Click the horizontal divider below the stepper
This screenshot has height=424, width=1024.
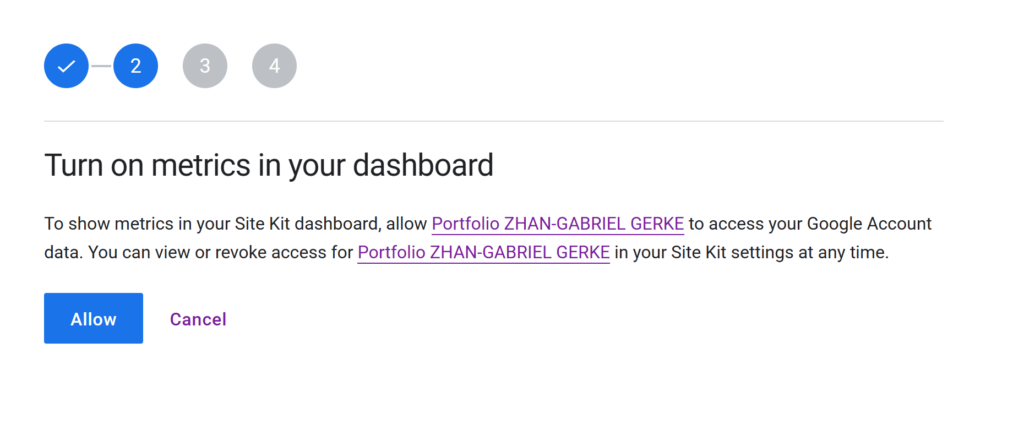point(494,121)
